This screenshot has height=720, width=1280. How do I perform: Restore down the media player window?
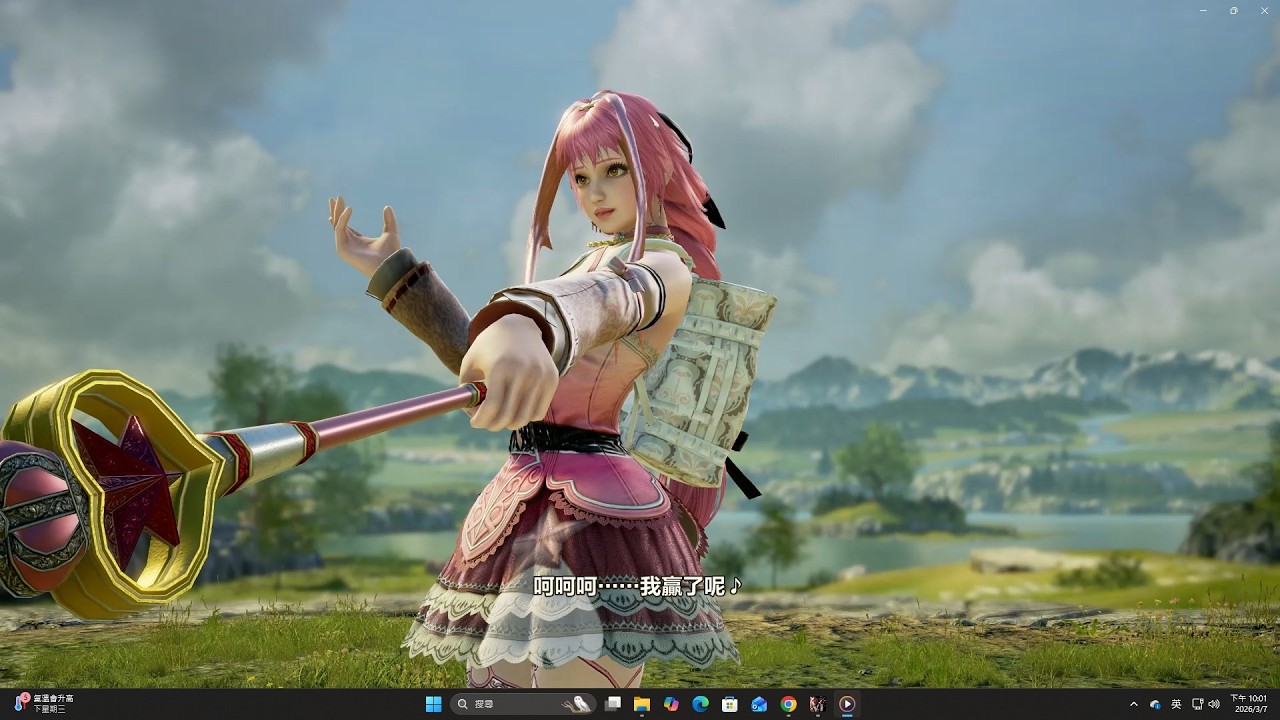point(1233,10)
